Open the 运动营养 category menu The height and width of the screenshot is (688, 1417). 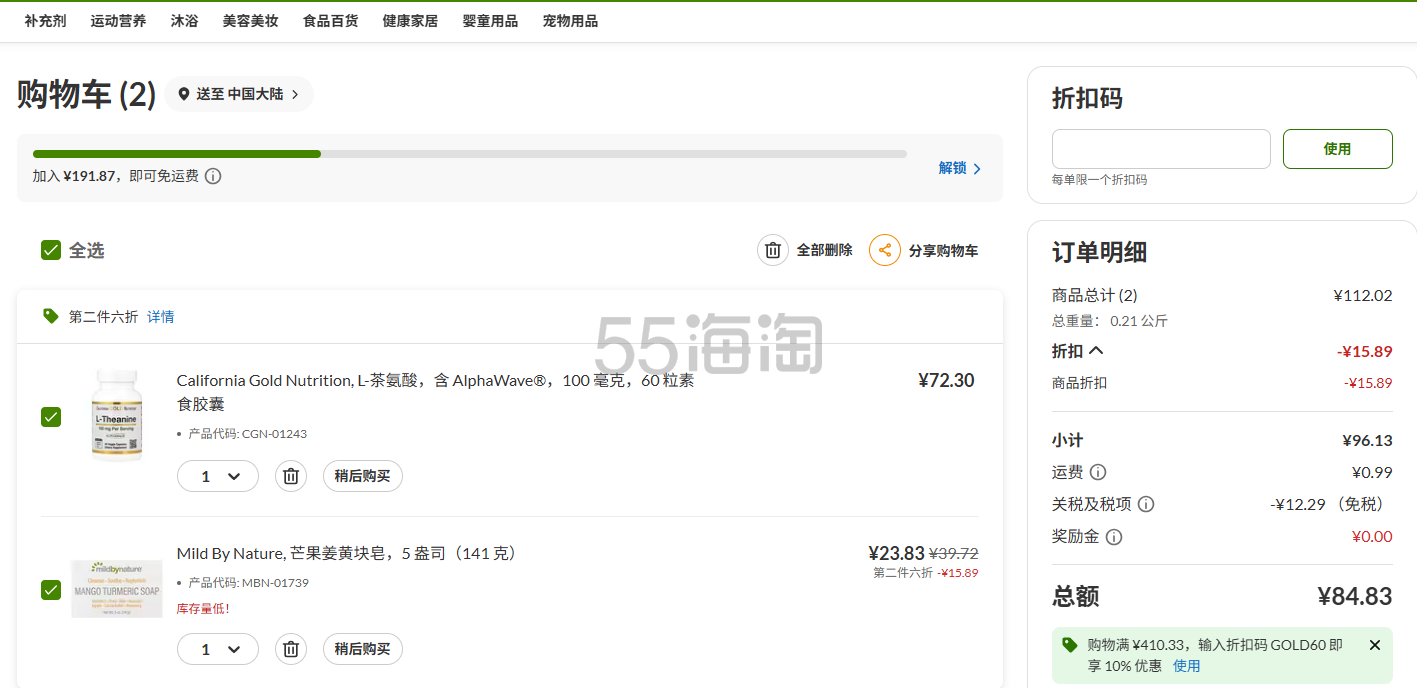[118, 21]
